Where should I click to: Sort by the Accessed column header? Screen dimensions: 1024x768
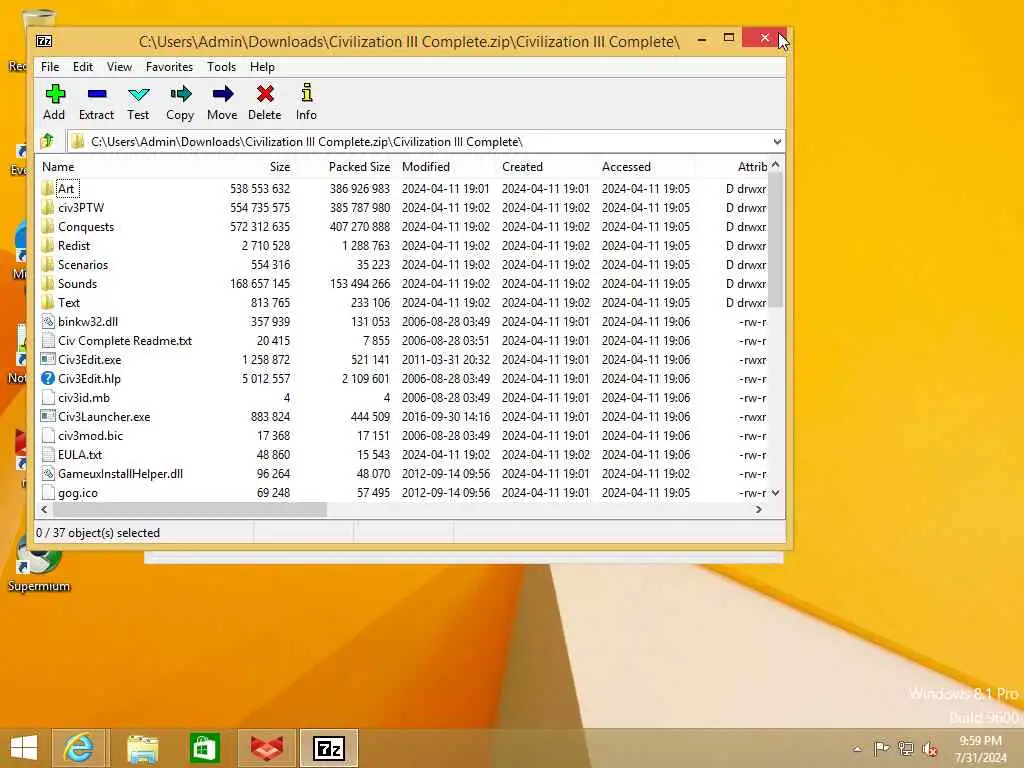coord(626,167)
